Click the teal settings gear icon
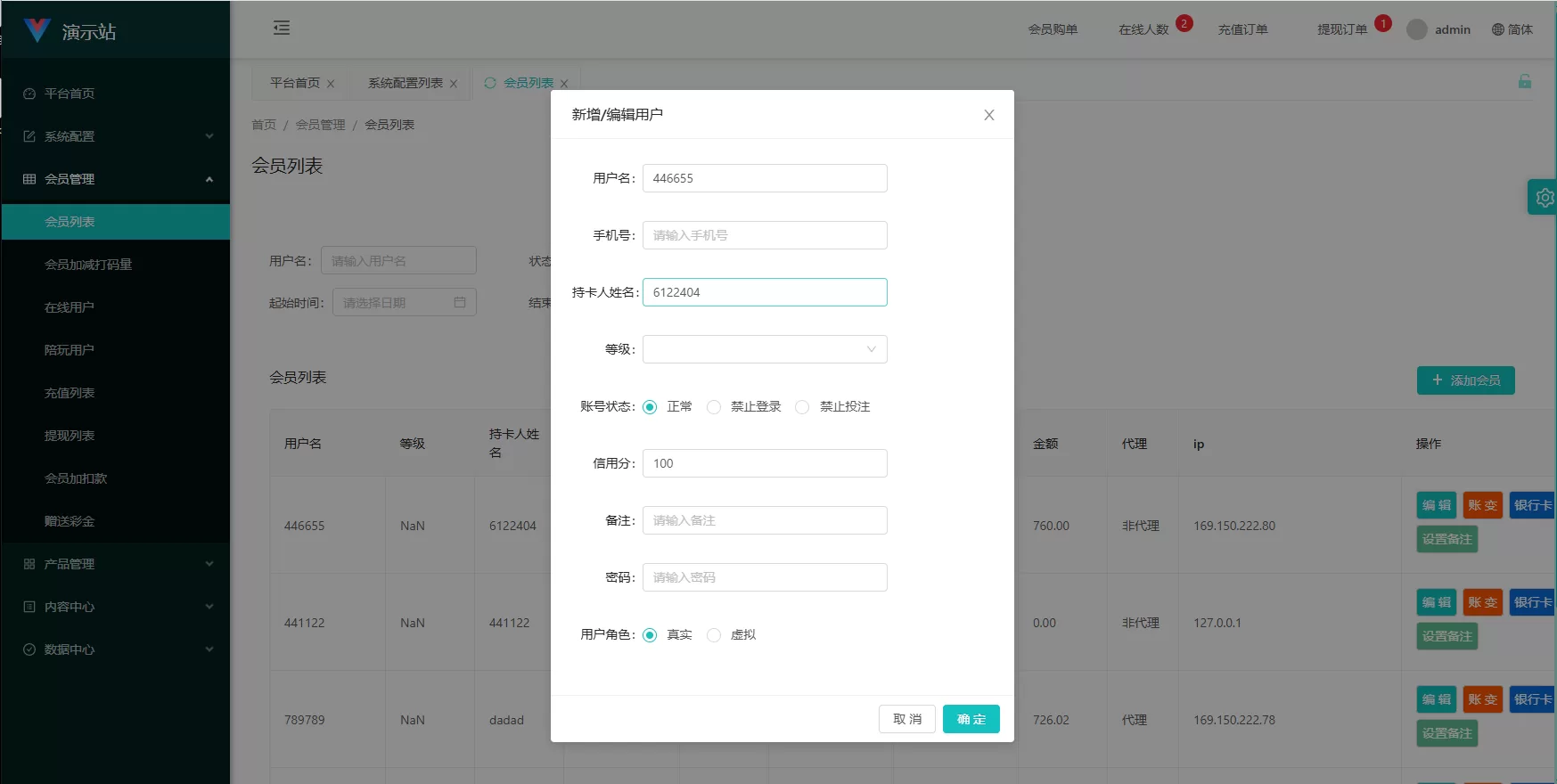 (1544, 198)
